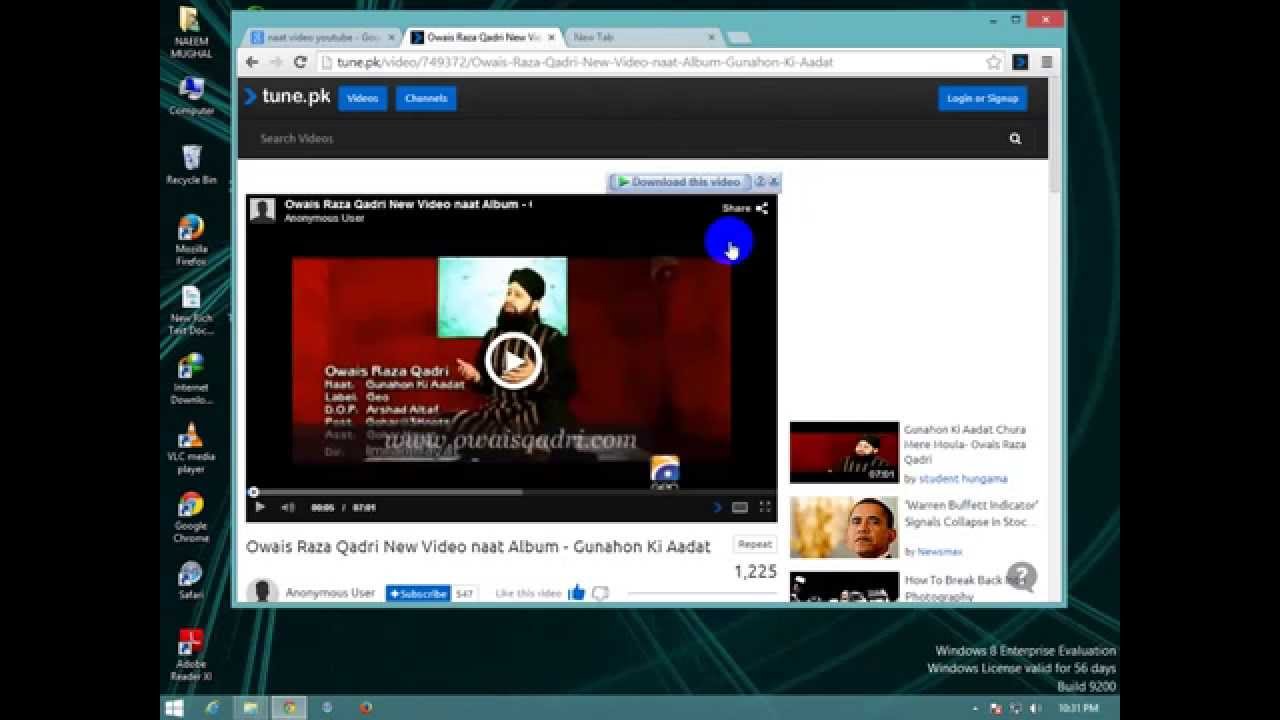The height and width of the screenshot is (720, 1280).
Task: Dislike the video with the thumbs-down icon
Action: point(600,593)
